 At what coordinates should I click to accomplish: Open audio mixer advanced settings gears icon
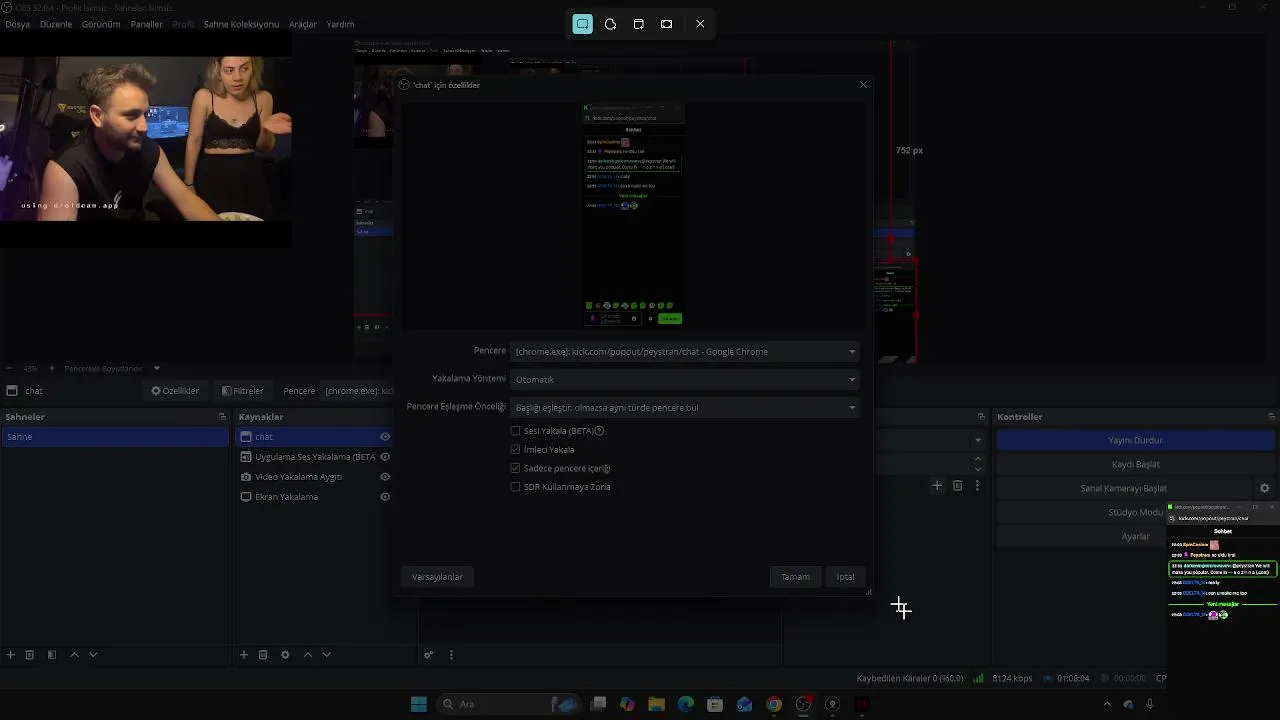tap(428, 655)
